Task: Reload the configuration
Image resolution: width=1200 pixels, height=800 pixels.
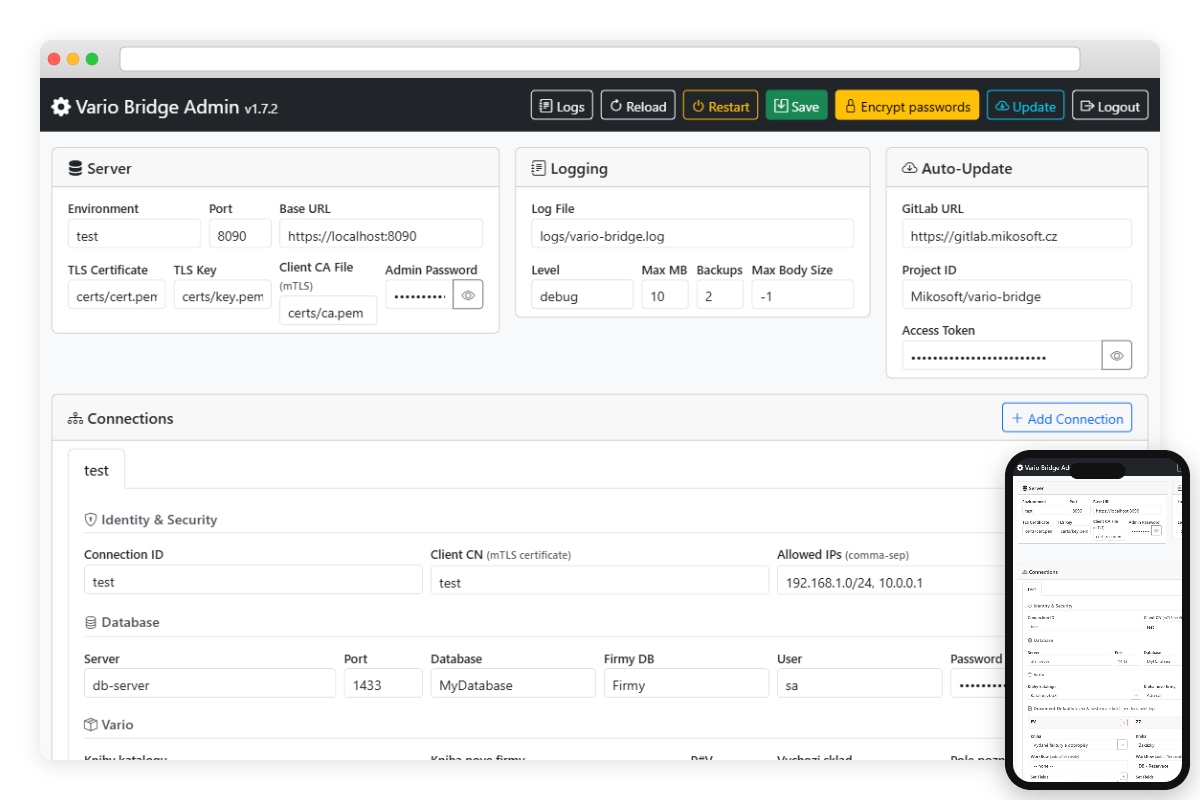Action: [x=638, y=106]
